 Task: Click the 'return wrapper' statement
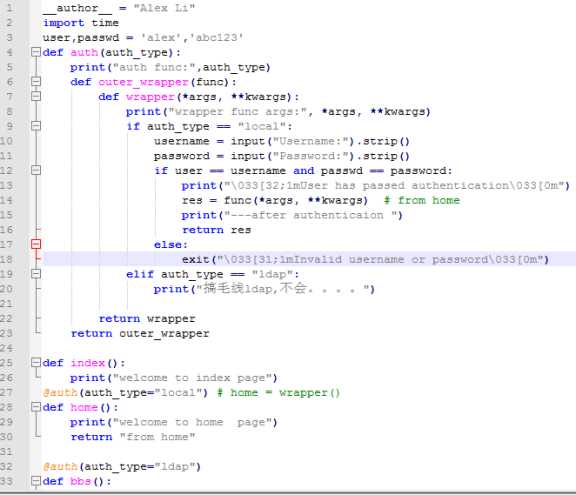point(147,319)
